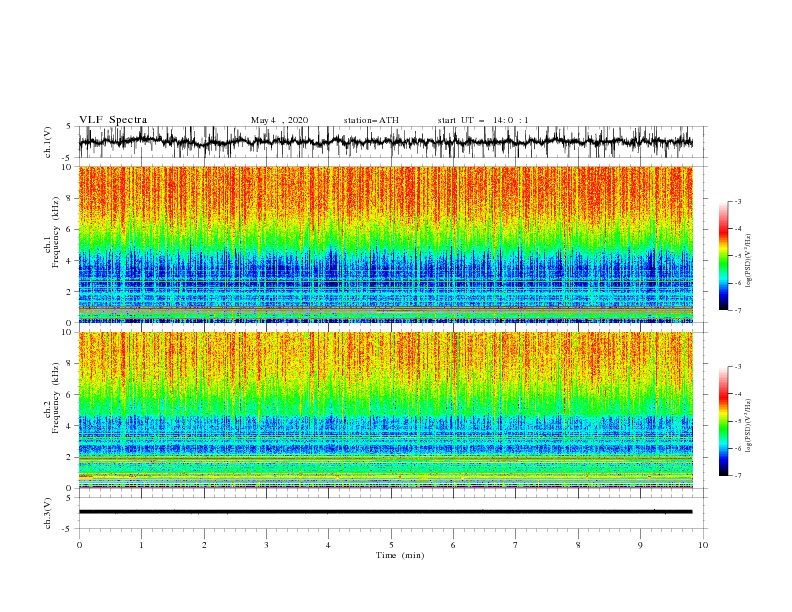Click the log(PSD) label beside ch.2 color bar
Viewport: 792px width, 612px height.
coord(749,425)
